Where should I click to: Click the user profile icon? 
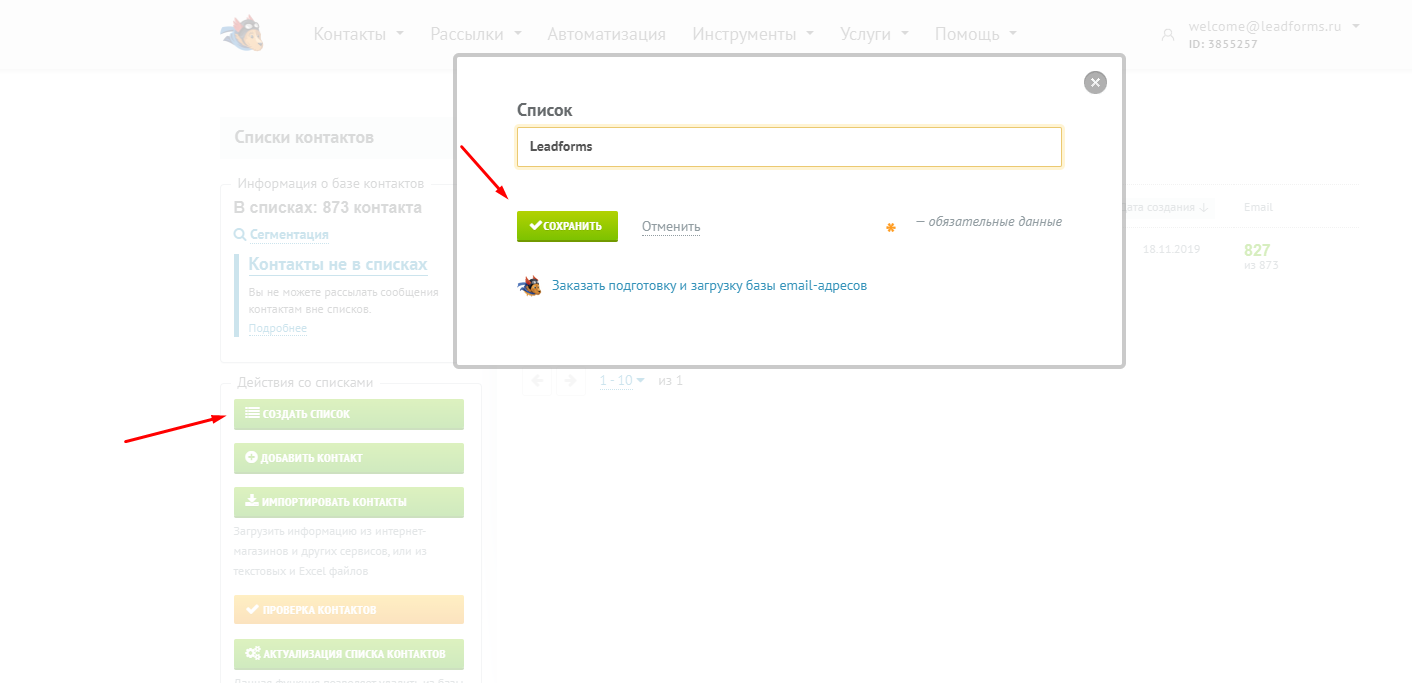(x=1167, y=34)
